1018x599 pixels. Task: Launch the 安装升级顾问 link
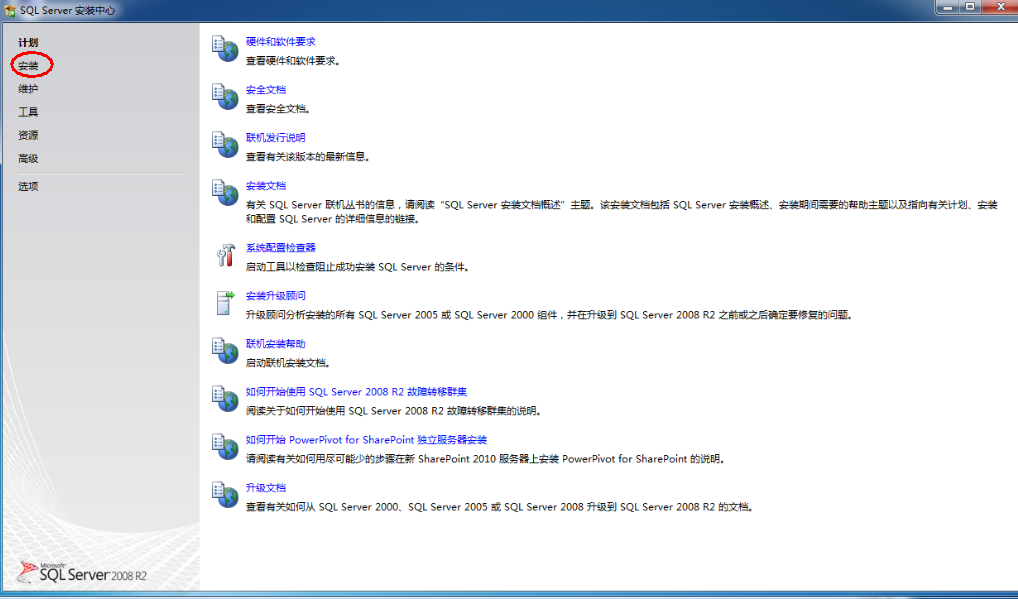coord(275,296)
